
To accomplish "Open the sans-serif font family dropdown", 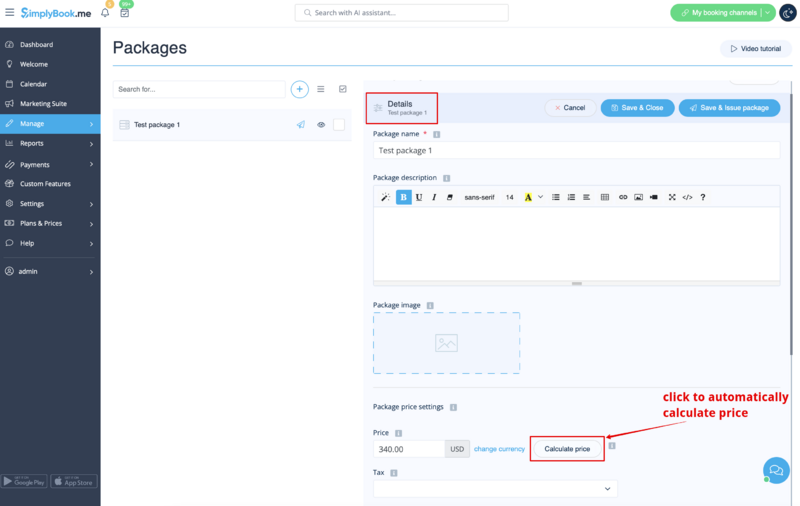I will (480, 197).
